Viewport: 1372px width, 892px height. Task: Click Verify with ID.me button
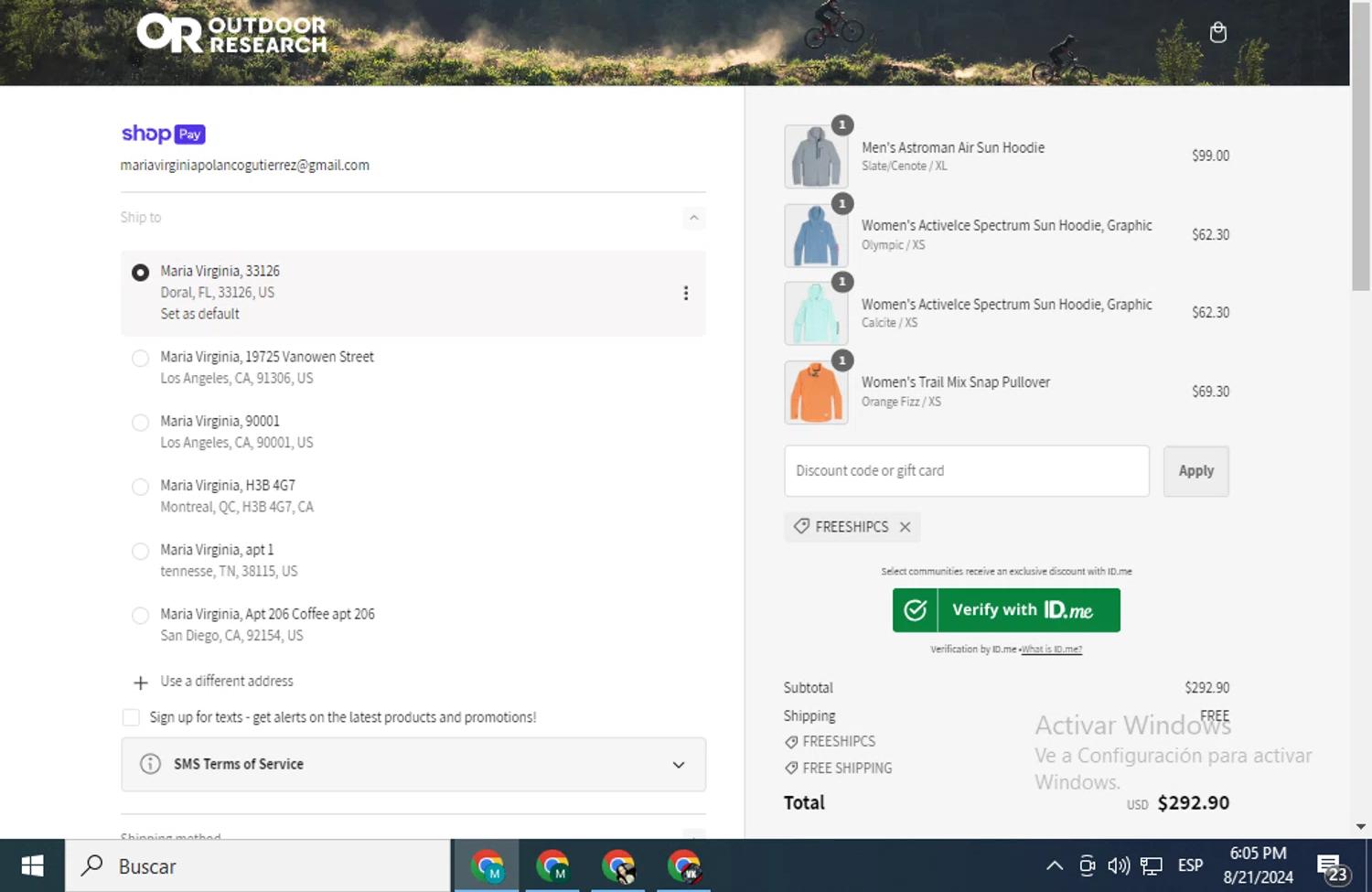(1006, 610)
